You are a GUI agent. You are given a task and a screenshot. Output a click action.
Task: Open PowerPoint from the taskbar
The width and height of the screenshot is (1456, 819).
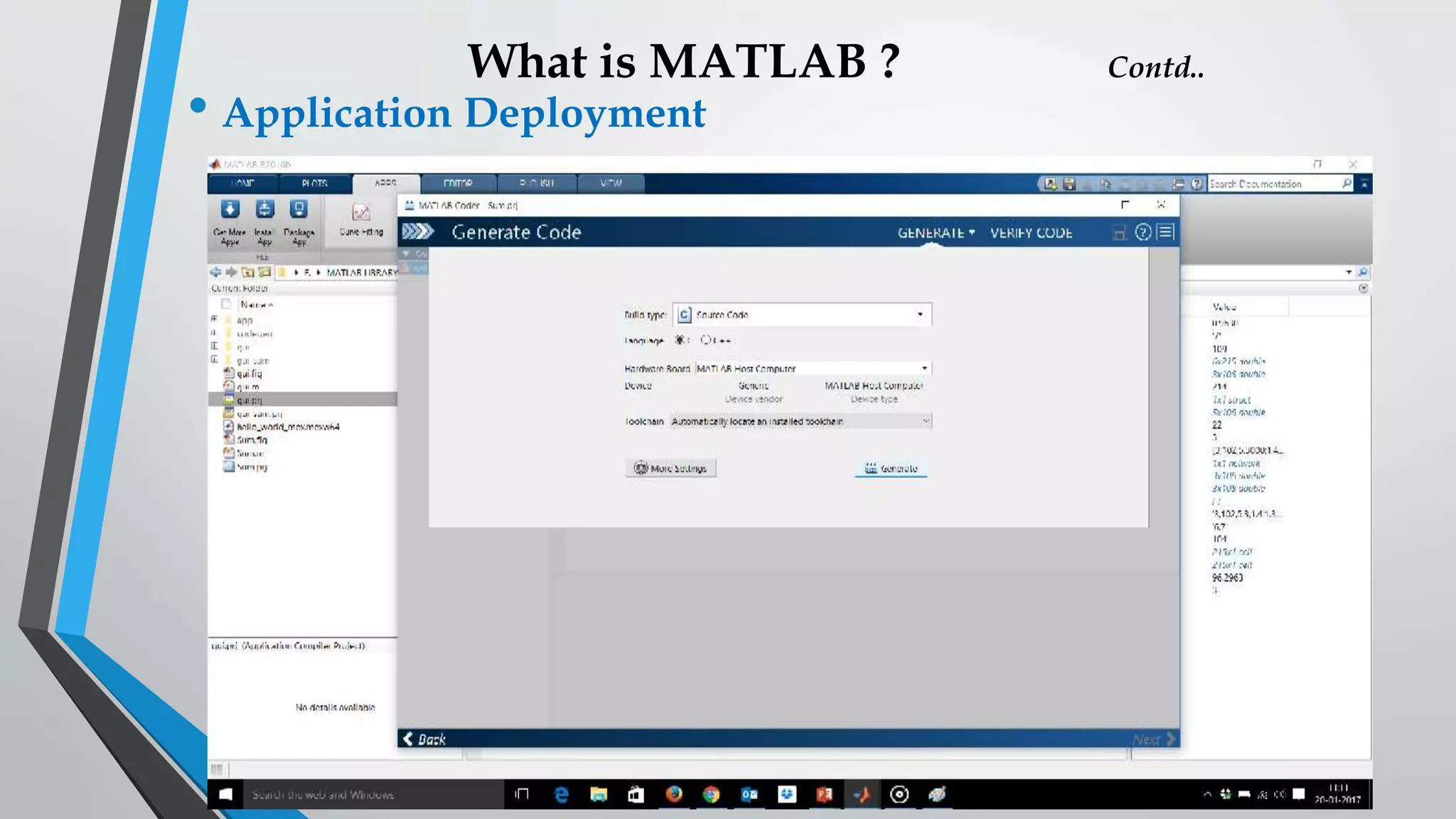(x=825, y=795)
